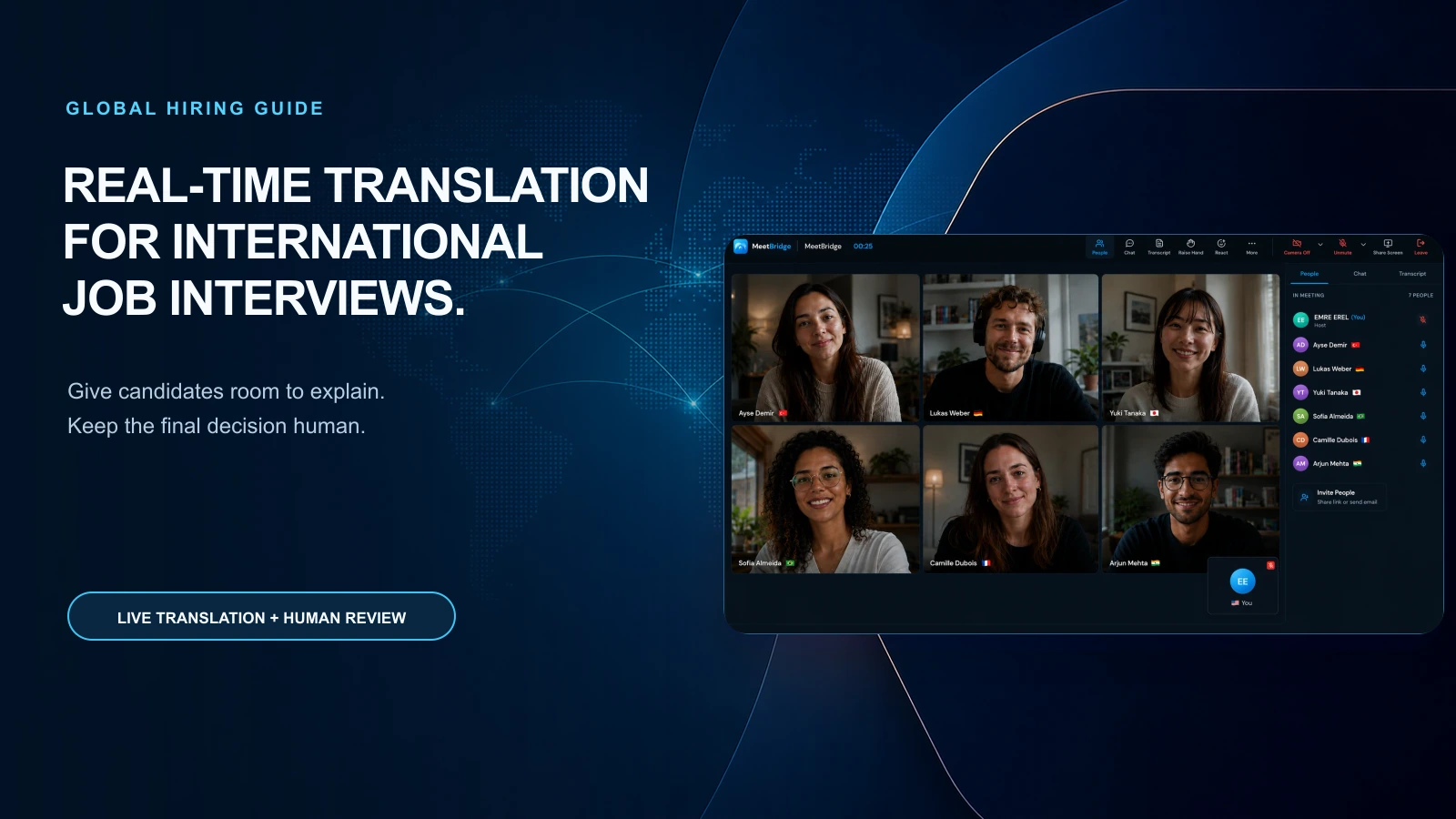Click the LW avatar for Lukas Weber
The image size is (1456, 819).
tap(1300, 369)
